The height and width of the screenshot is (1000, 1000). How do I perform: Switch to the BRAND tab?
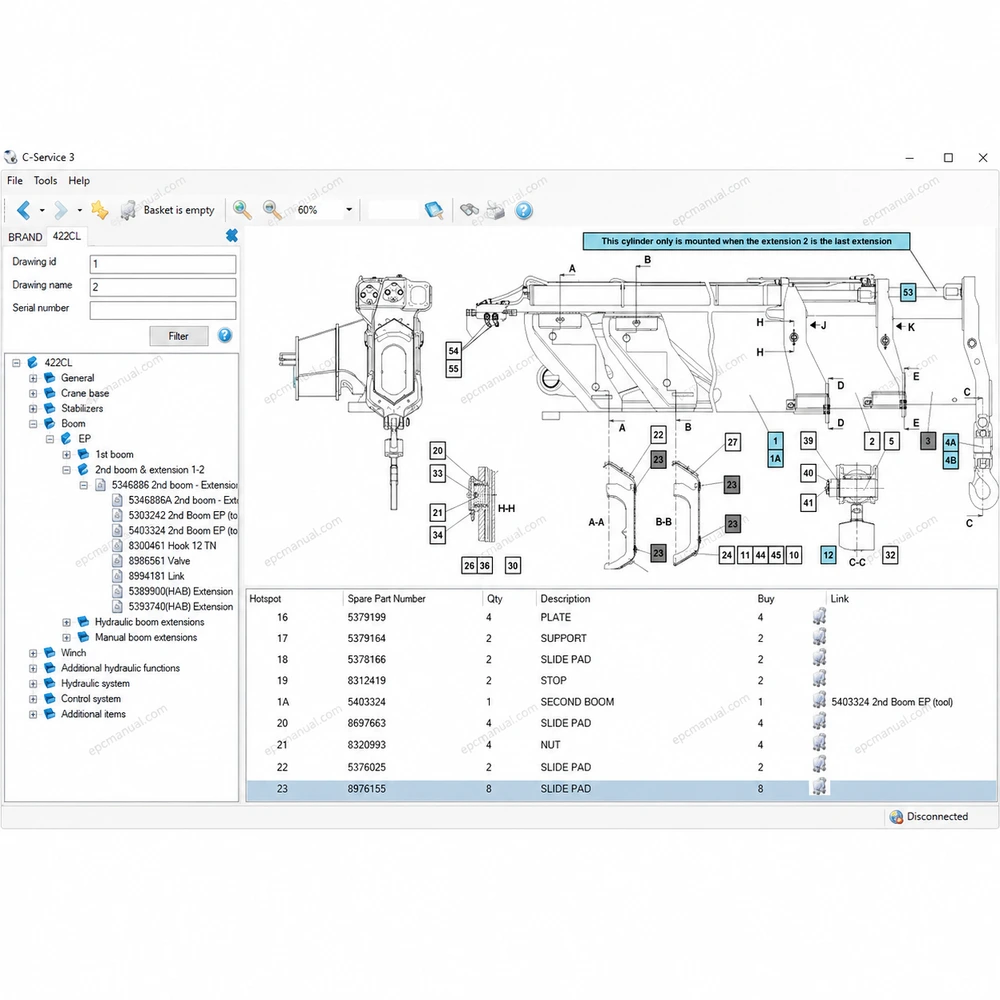coord(25,237)
